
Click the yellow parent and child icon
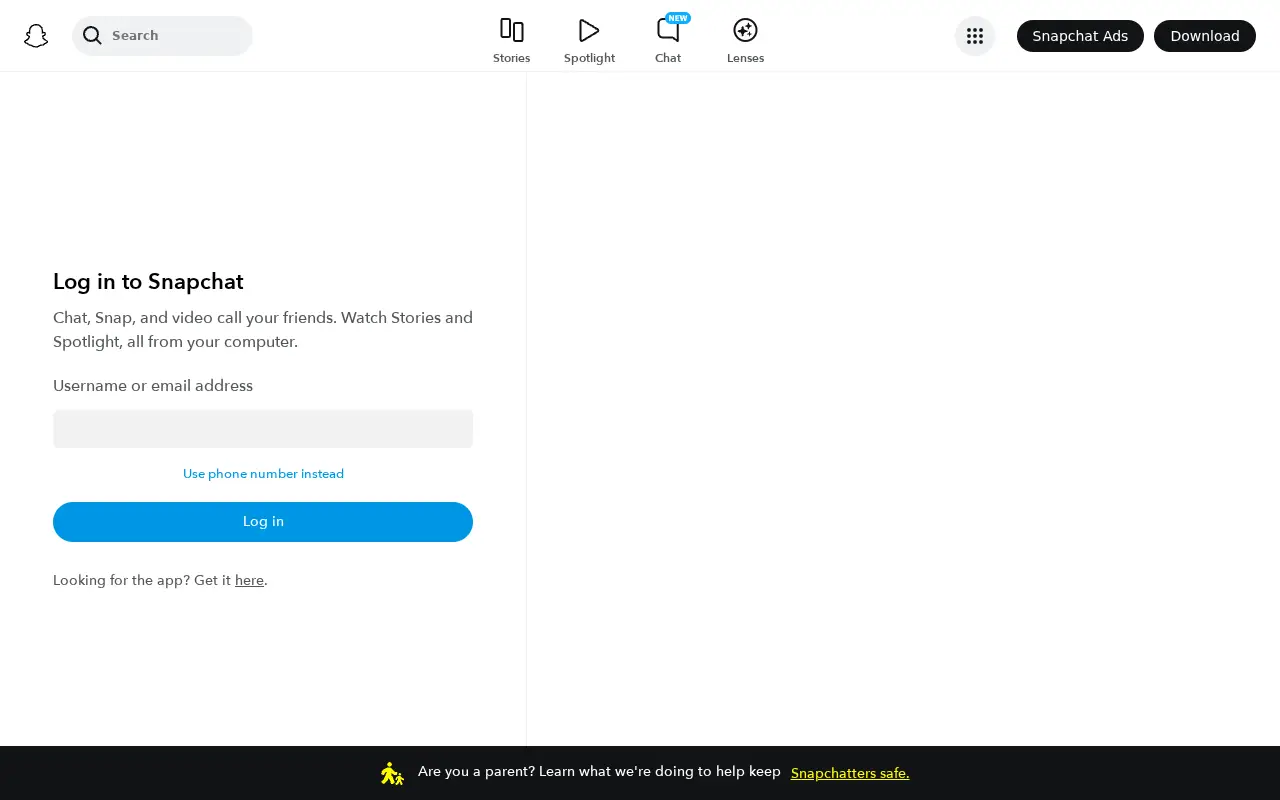(x=392, y=773)
